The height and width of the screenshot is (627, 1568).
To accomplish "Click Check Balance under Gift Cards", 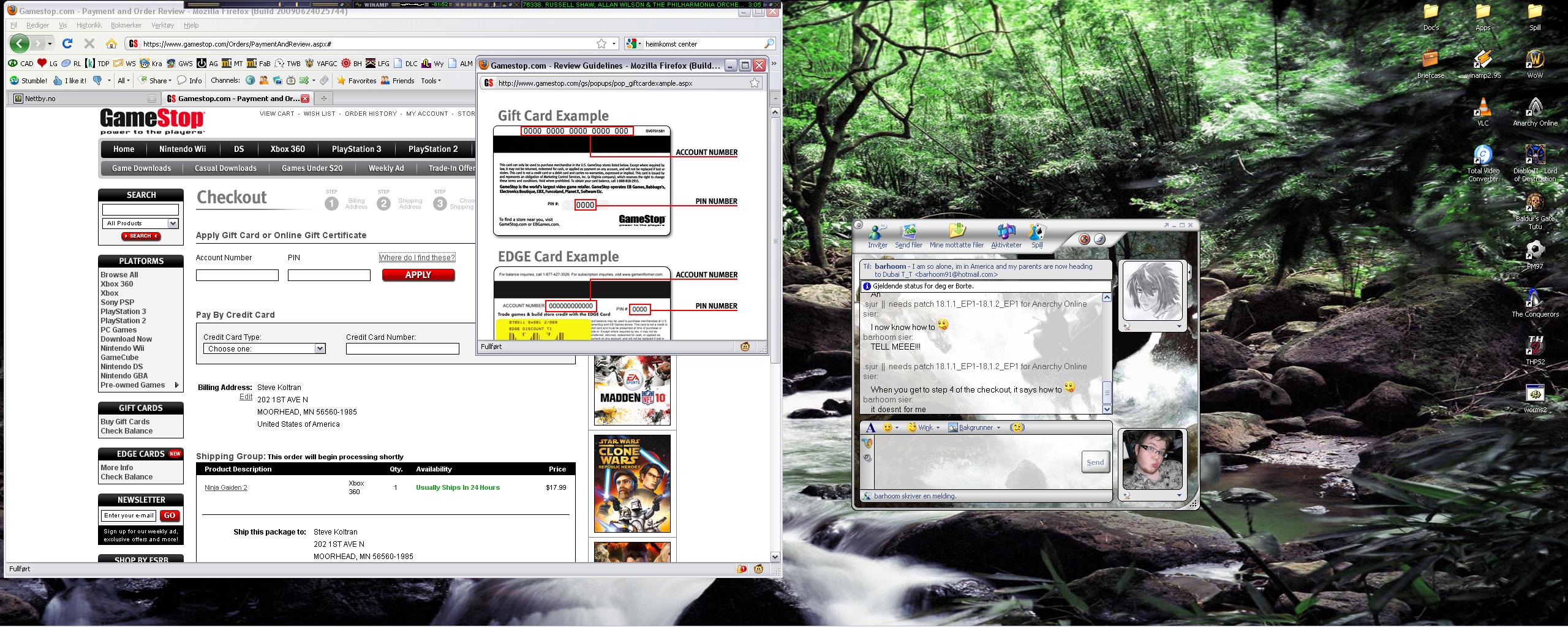I will point(127,431).
